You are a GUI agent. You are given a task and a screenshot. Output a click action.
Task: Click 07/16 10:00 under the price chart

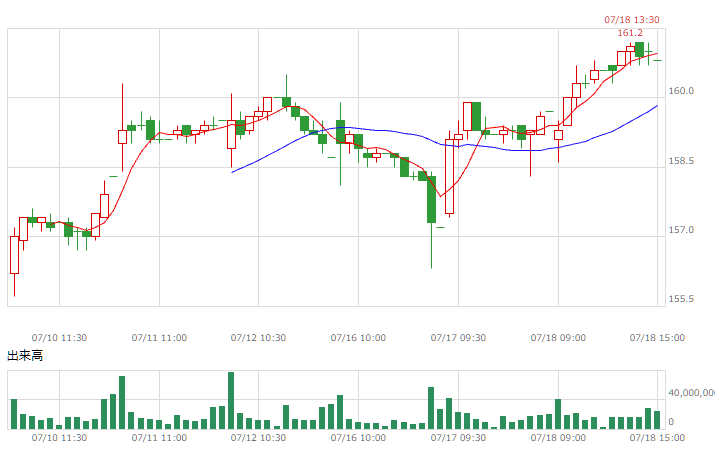[x=358, y=338]
